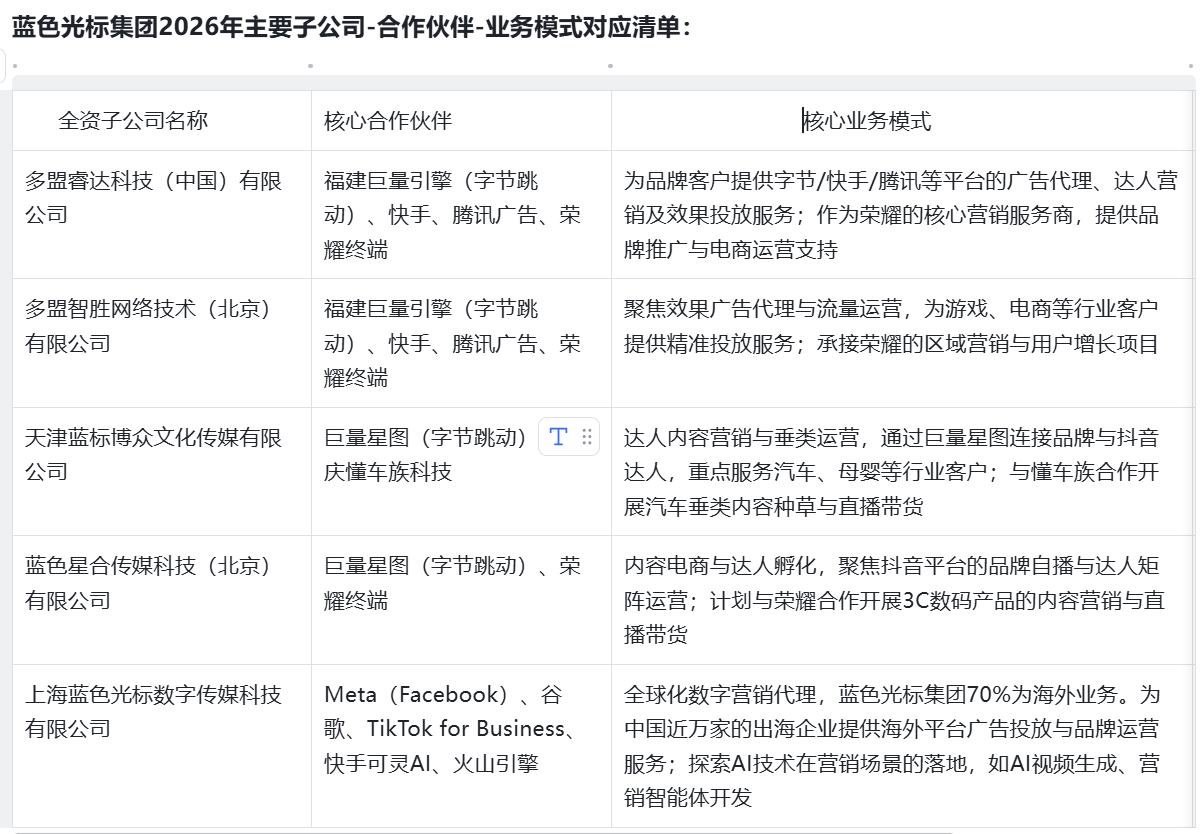Click the partner cell in 多盟智胜网络技术 row
Viewport: 1200px width, 834px height.
click(x=461, y=343)
